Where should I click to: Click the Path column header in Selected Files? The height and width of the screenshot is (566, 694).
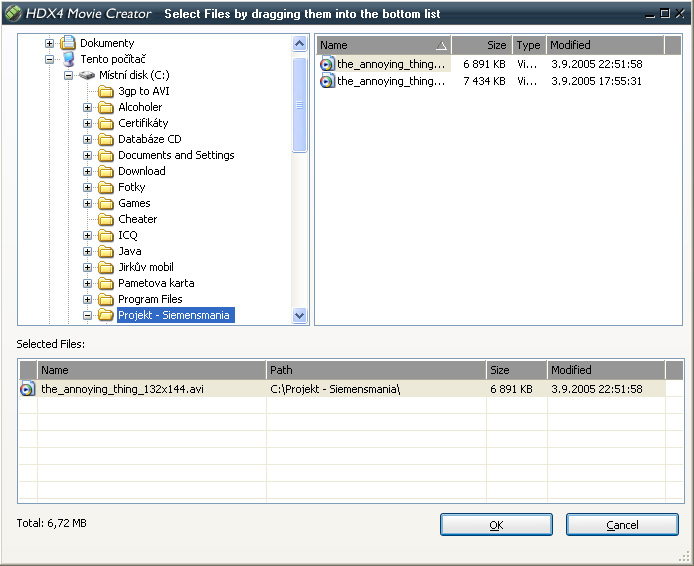click(x=376, y=370)
